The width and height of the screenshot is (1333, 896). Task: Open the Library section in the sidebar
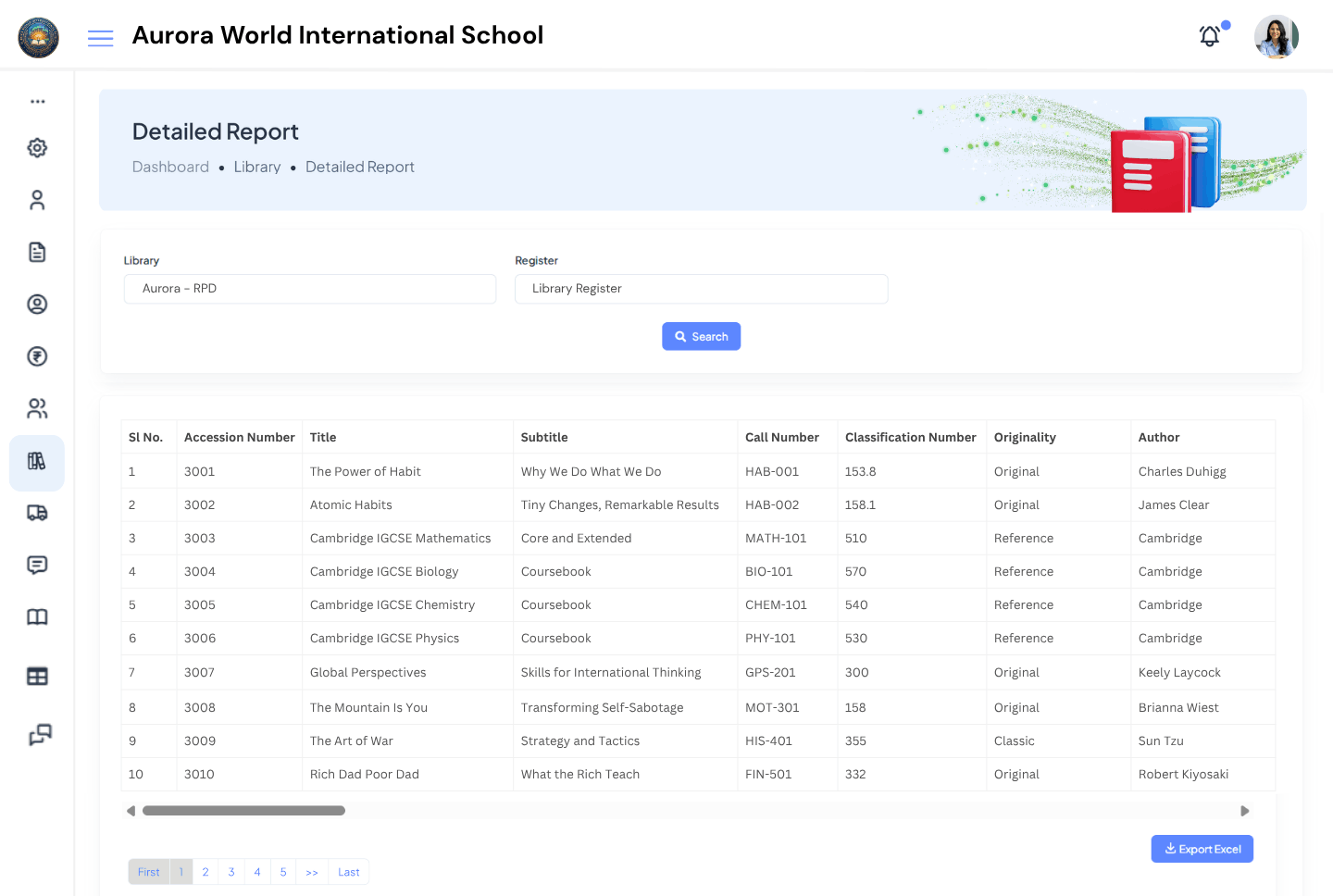click(x=36, y=461)
